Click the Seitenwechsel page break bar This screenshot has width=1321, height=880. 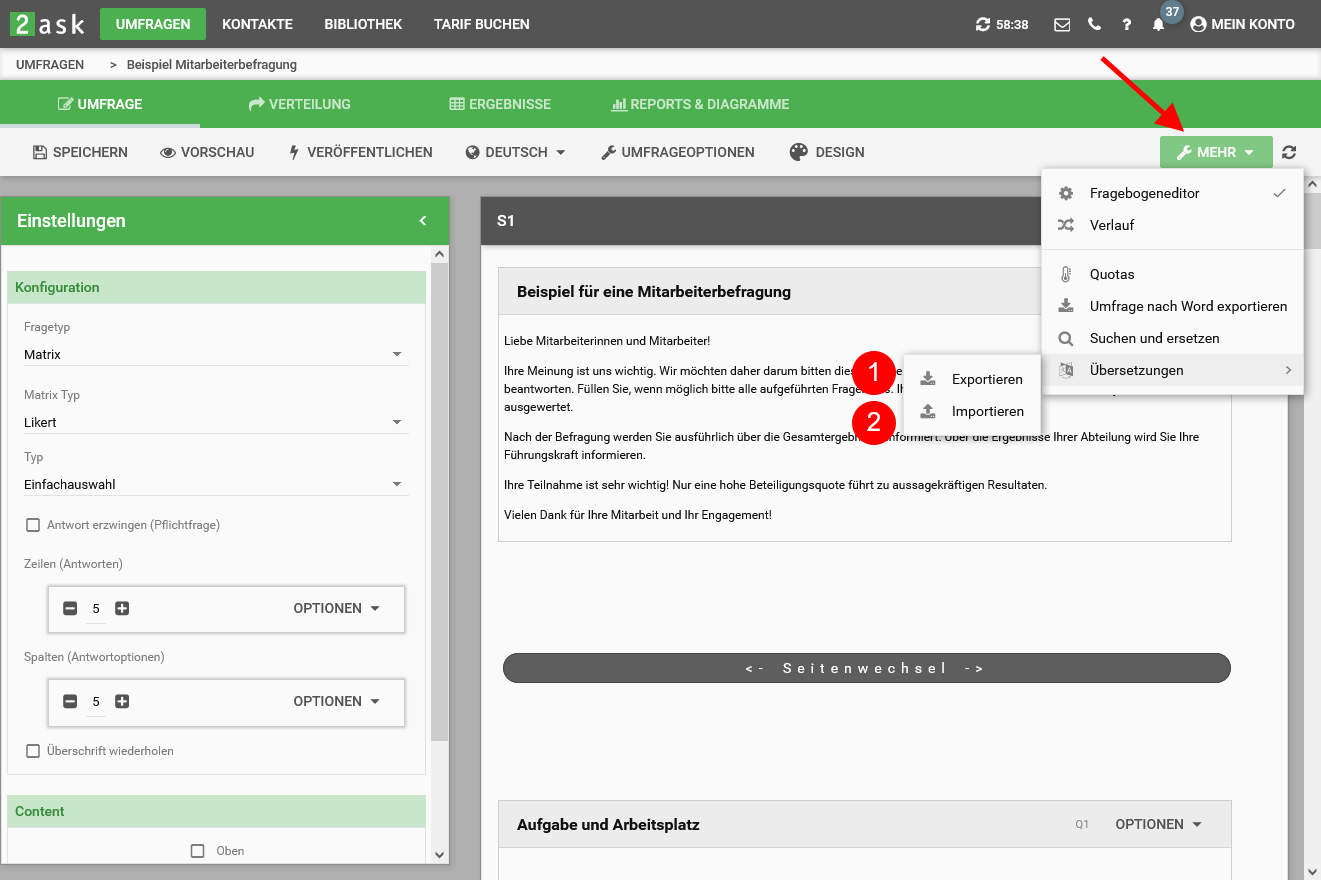click(x=867, y=668)
